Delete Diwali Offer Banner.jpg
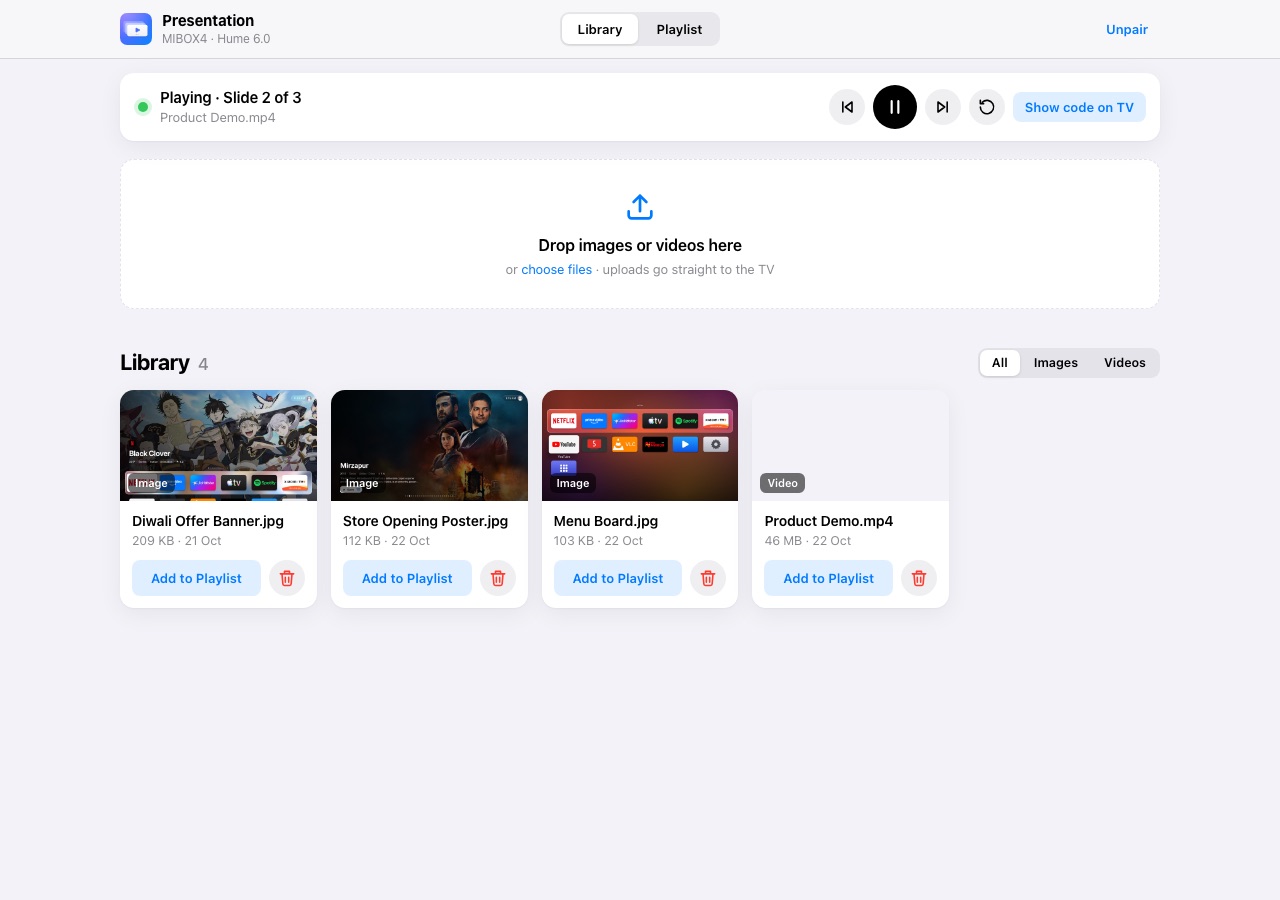This screenshot has width=1280, height=900. point(287,578)
